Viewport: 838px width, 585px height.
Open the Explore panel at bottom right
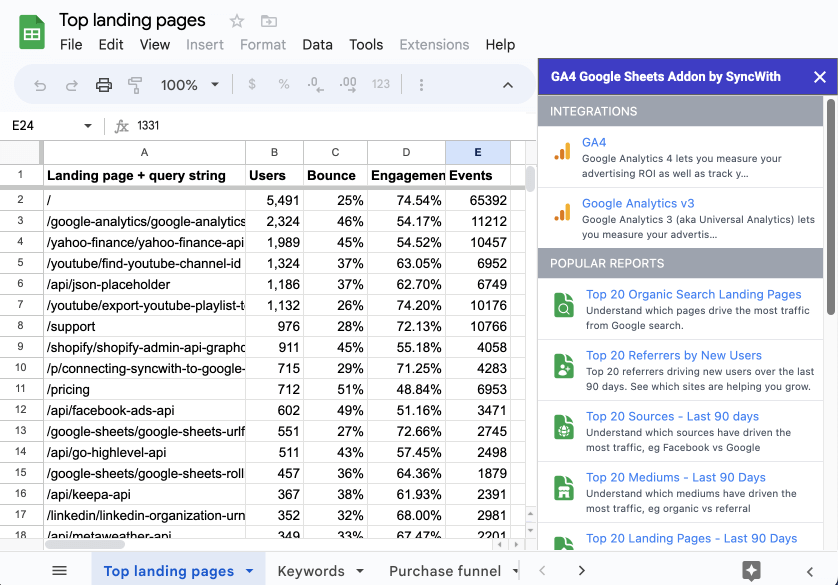click(751, 571)
